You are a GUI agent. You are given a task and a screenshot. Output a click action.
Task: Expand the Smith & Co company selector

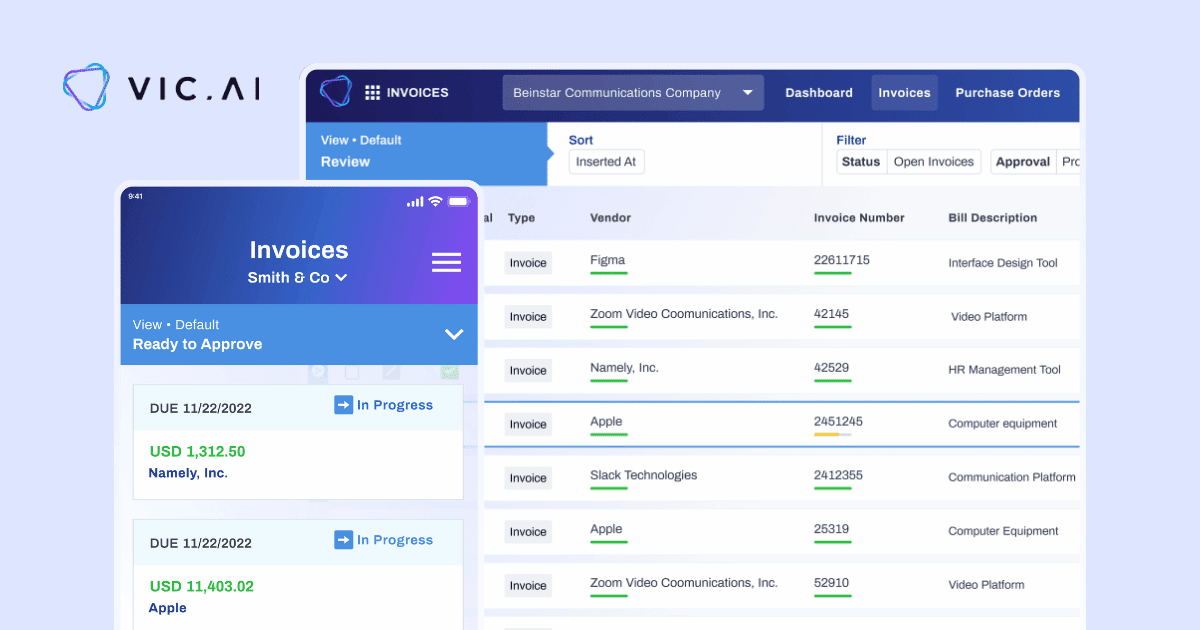pos(298,277)
